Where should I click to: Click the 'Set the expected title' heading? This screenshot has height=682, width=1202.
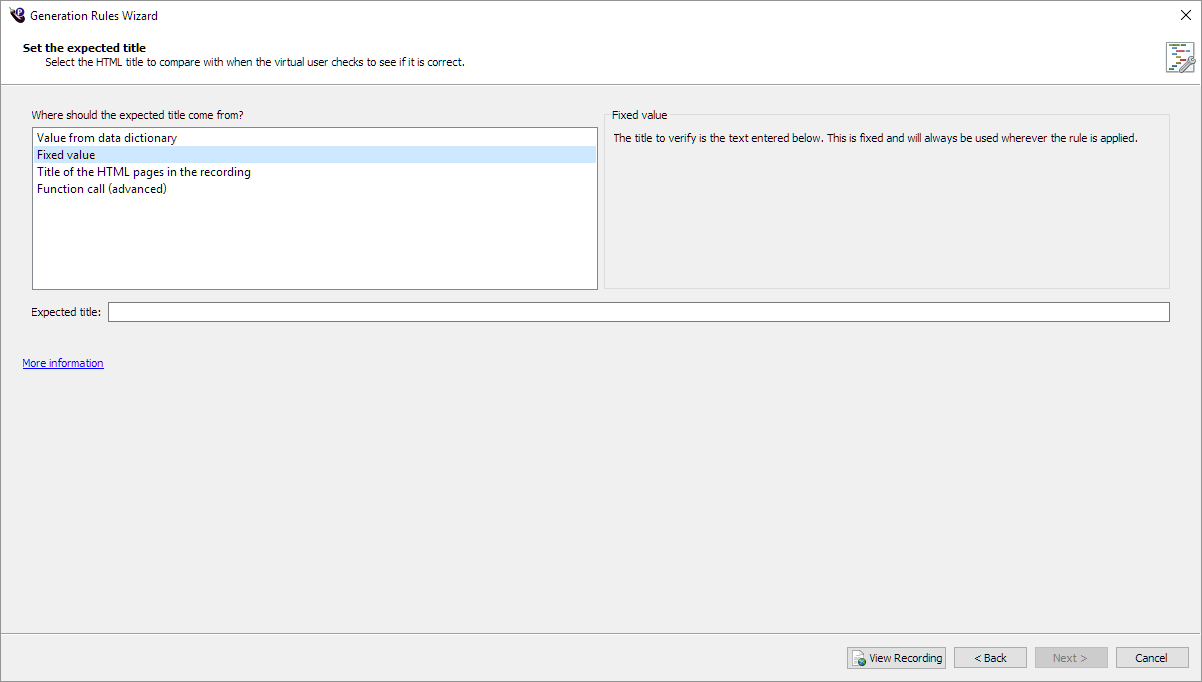[x=84, y=48]
